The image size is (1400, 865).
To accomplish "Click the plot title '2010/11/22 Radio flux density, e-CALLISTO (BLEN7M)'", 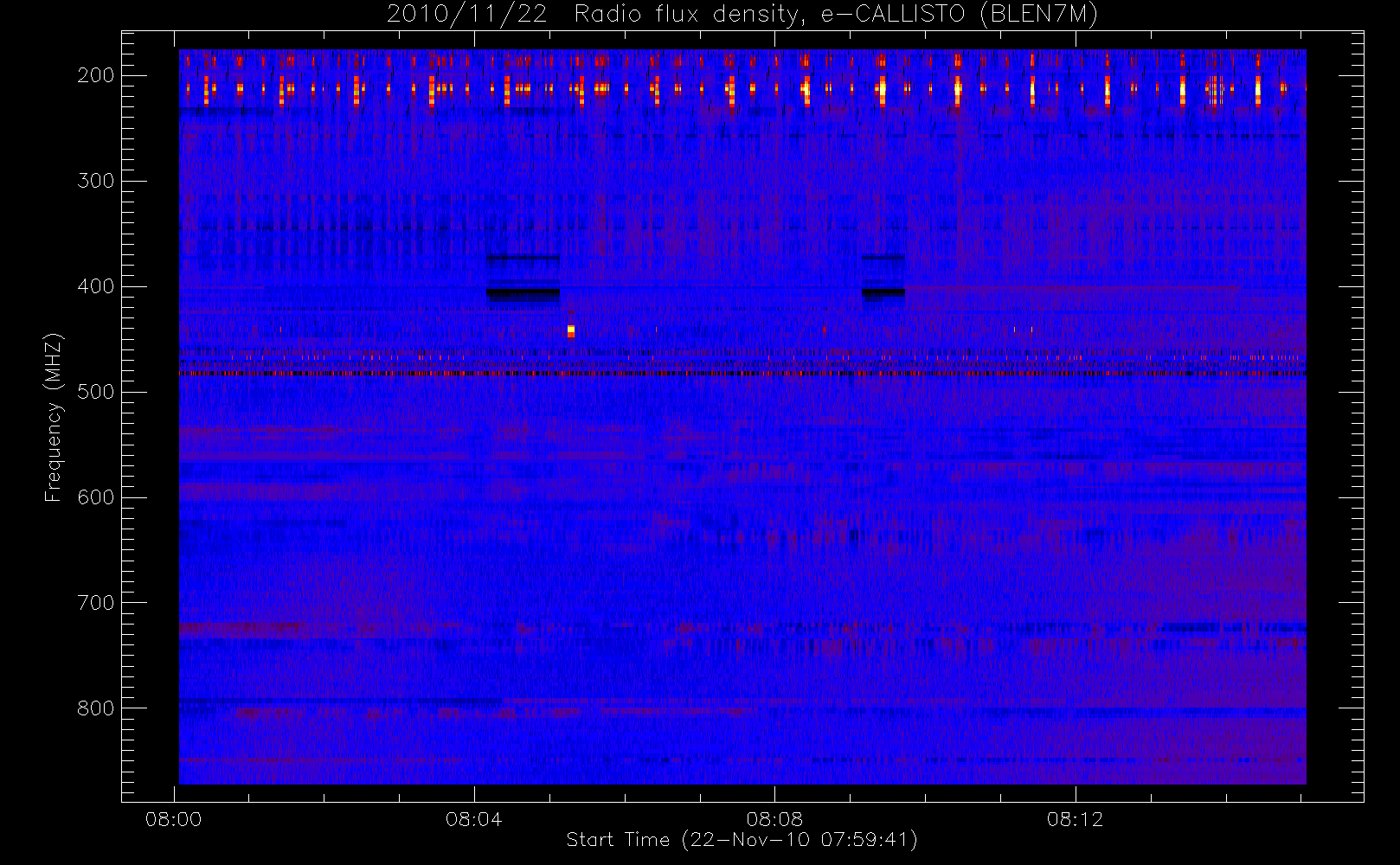I will (742, 15).
